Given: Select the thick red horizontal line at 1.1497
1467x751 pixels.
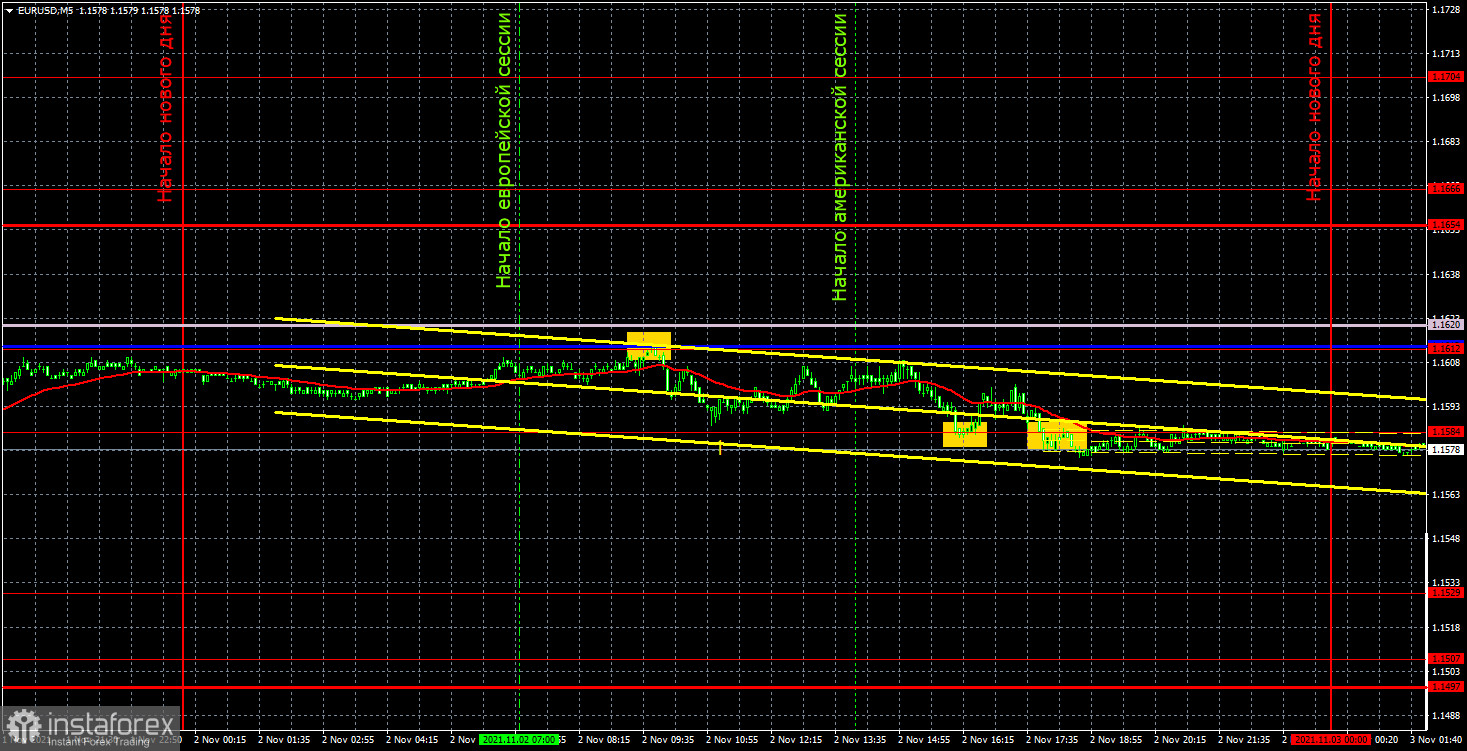Looking at the screenshot, I should click(x=714, y=688).
